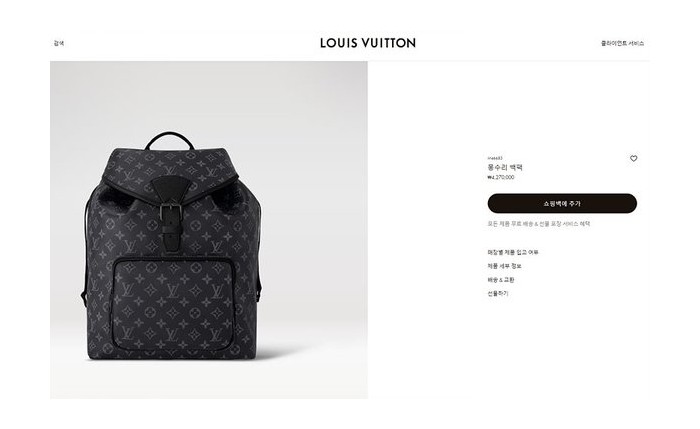Click the 몽수리 백팩 product title
The image size is (700, 429).
pos(505,167)
